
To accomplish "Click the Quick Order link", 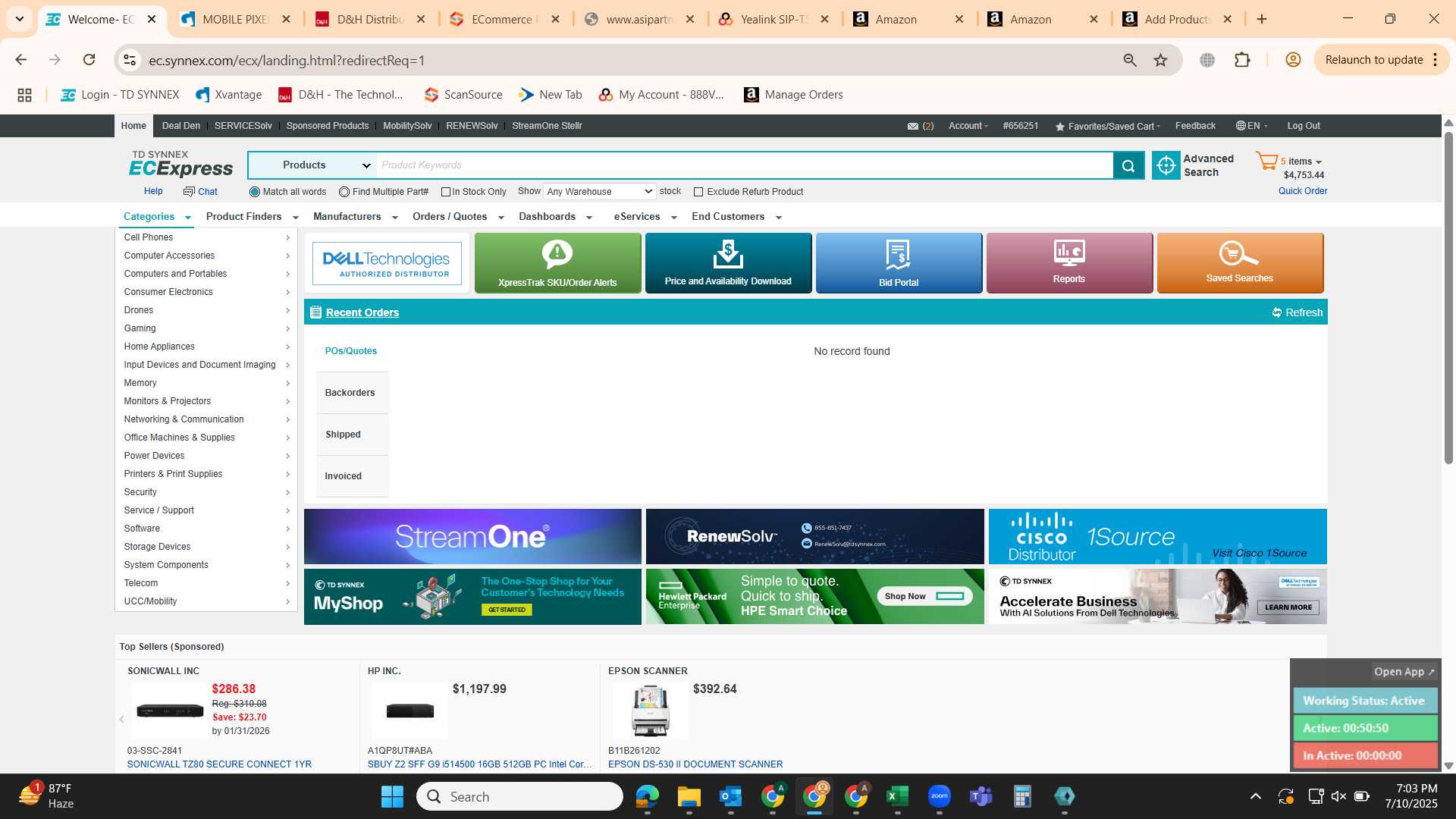I will [x=1303, y=191].
